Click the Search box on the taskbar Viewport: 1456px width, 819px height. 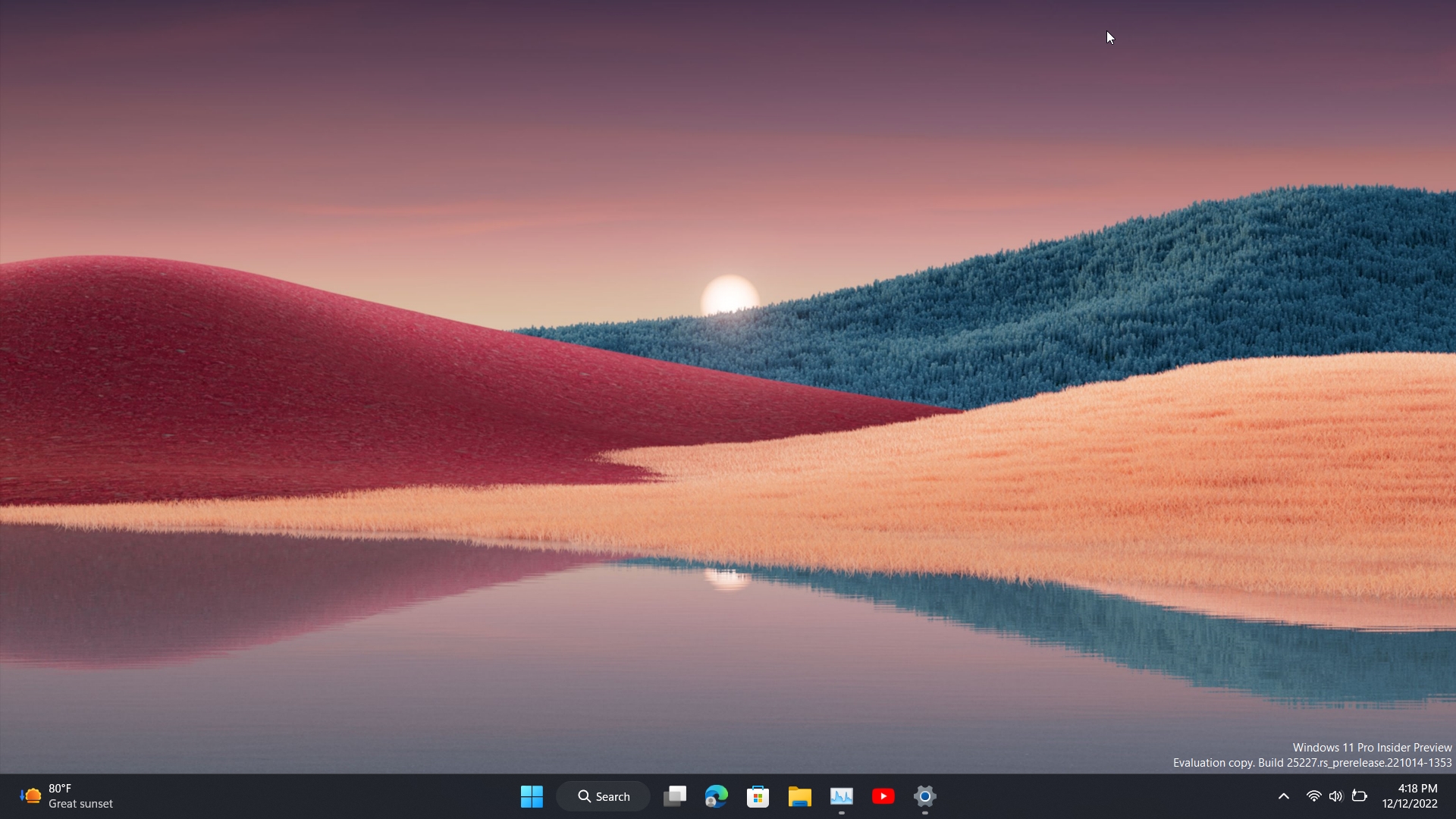603,796
